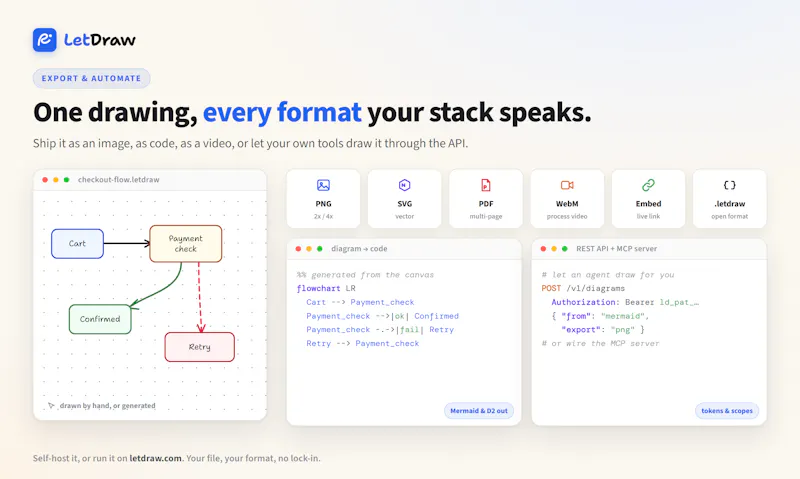Click the "REST API + MCP server" title
800x479 pixels.
tap(616, 248)
